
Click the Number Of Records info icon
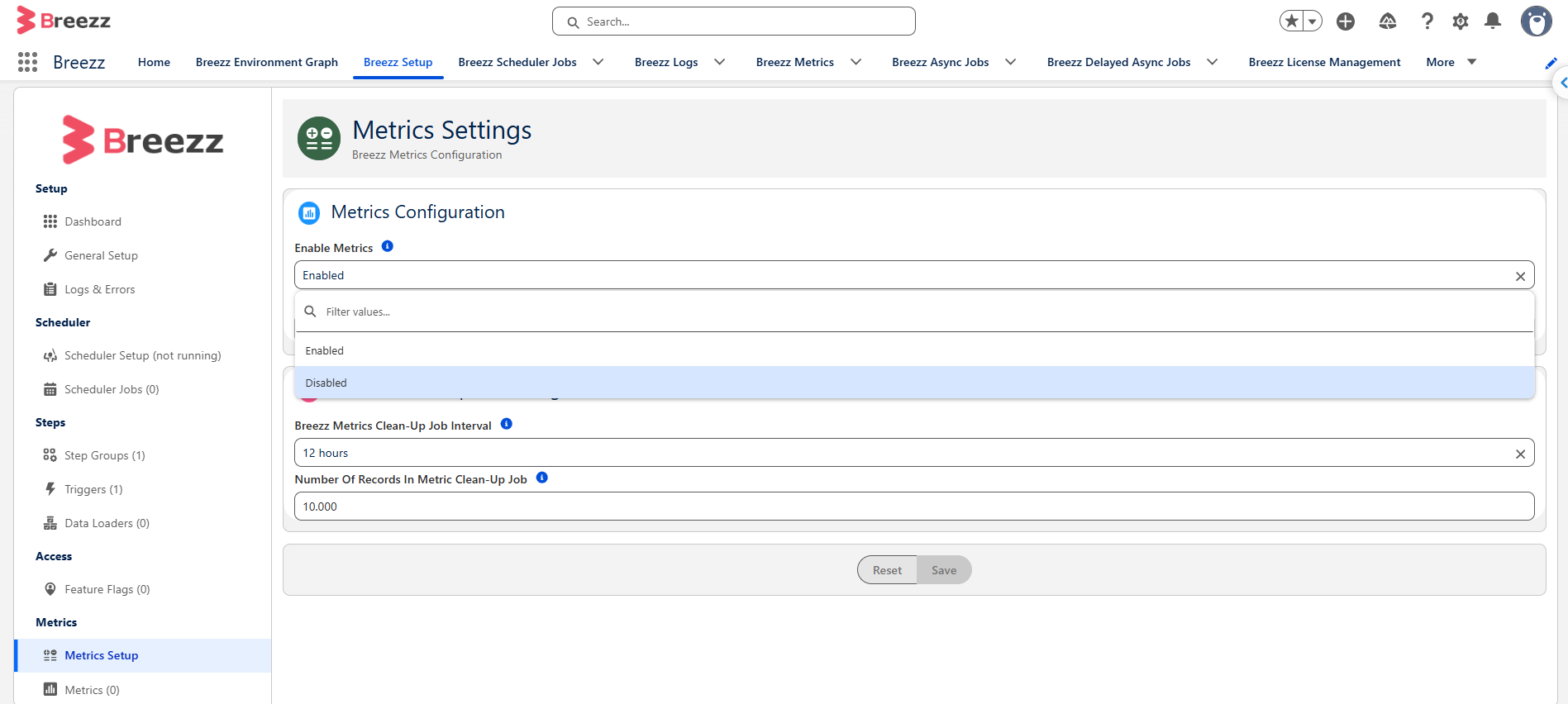pos(542,478)
